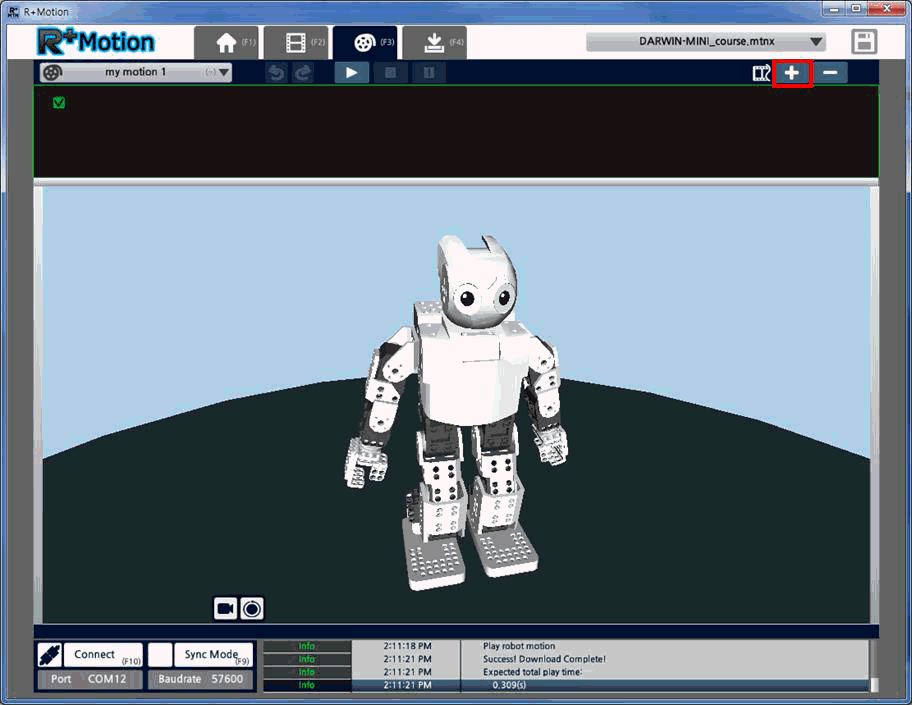912x705 pixels.
Task: Toggle the green checkbox in motion list
Action: (x=59, y=103)
